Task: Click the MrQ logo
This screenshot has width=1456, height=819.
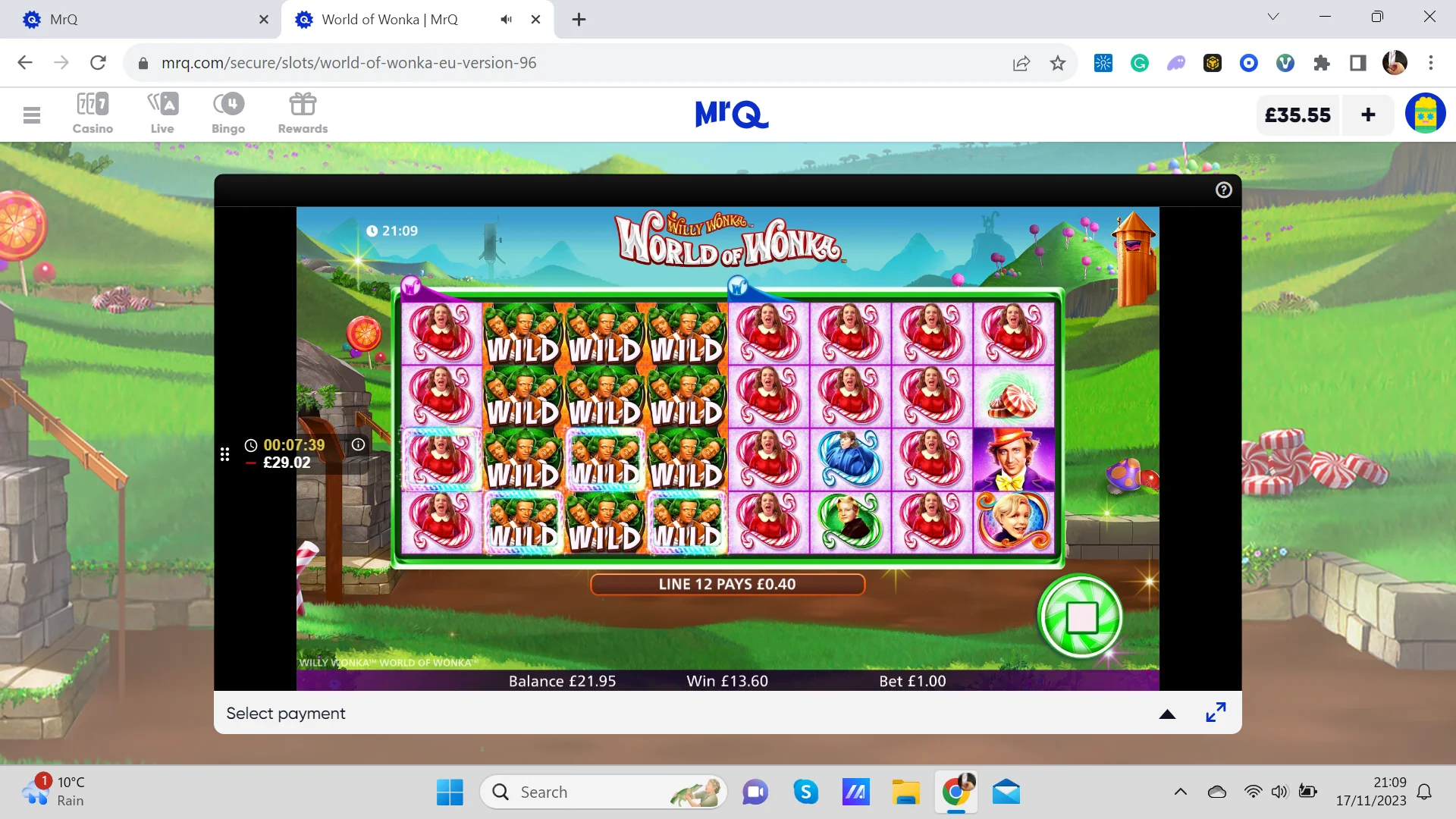Action: (732, 115)
